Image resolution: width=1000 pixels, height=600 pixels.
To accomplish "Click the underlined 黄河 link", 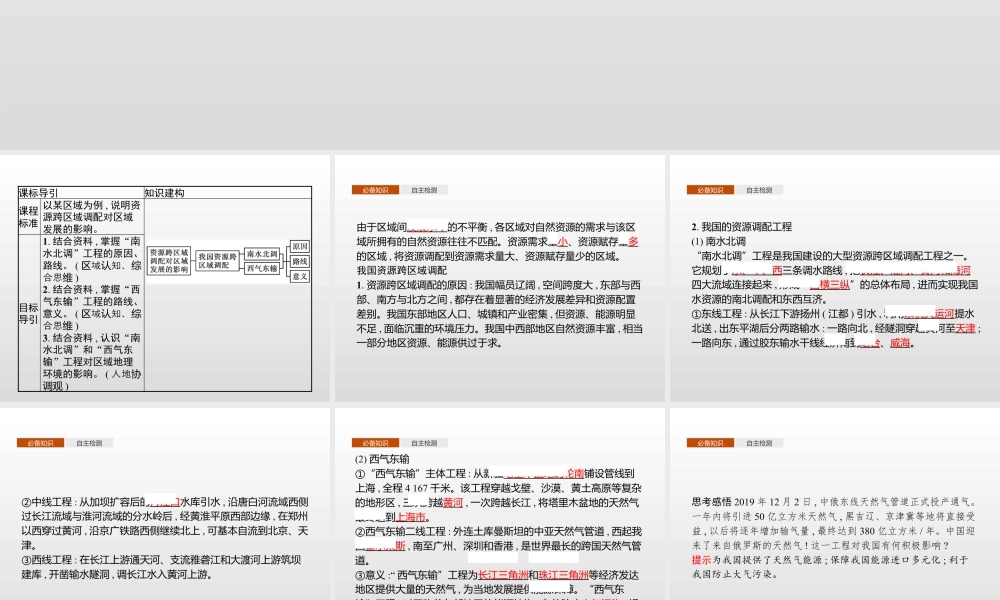I will [454, 502].
